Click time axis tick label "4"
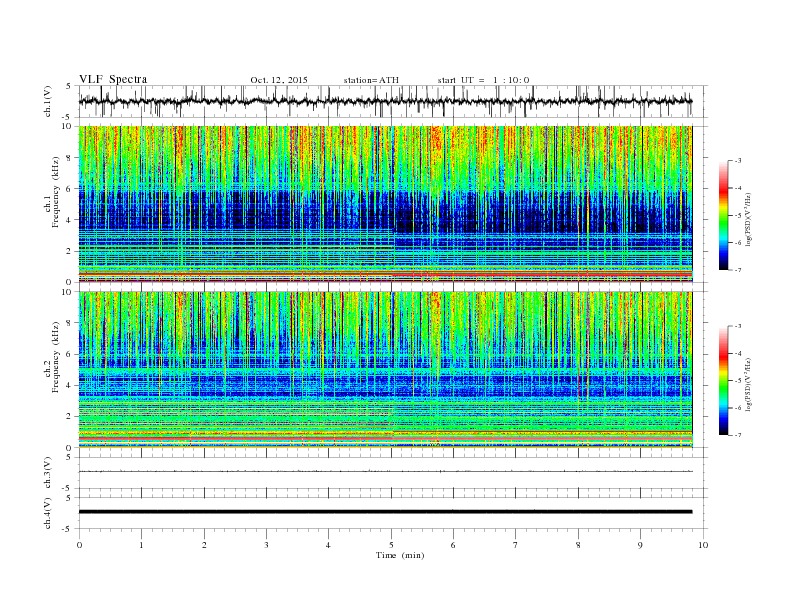 pyautogui.click(x=328, y=545)
